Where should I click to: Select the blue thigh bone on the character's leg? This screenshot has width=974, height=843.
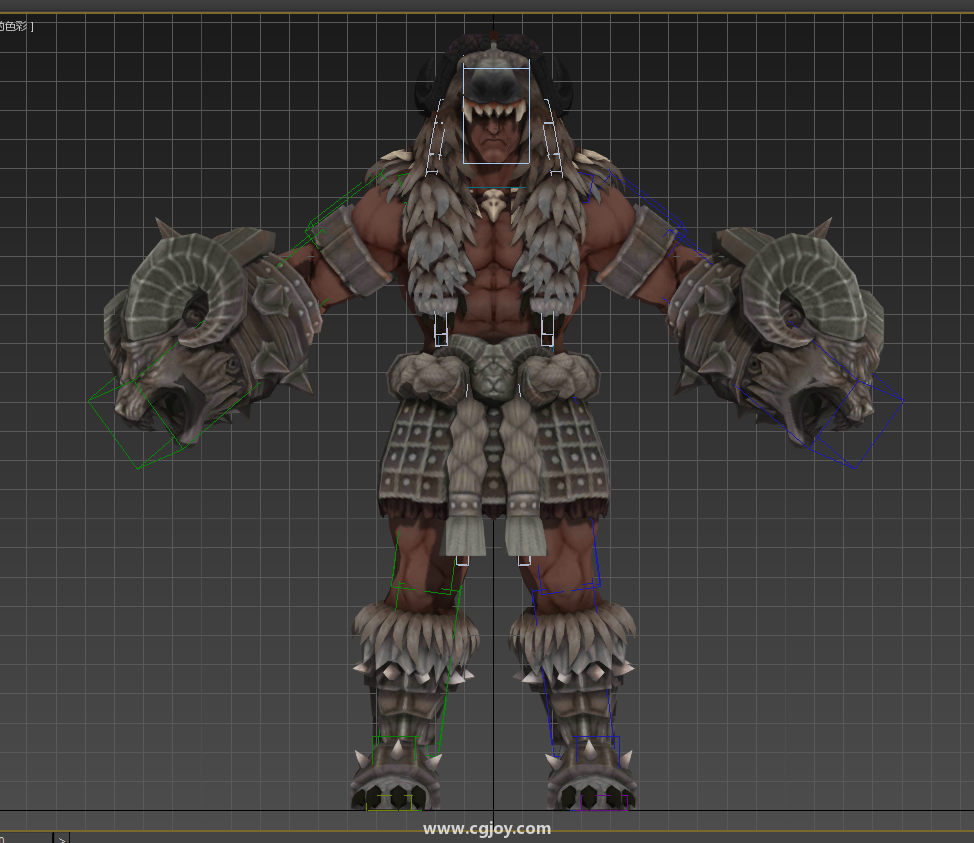click(x=566, y=556)
